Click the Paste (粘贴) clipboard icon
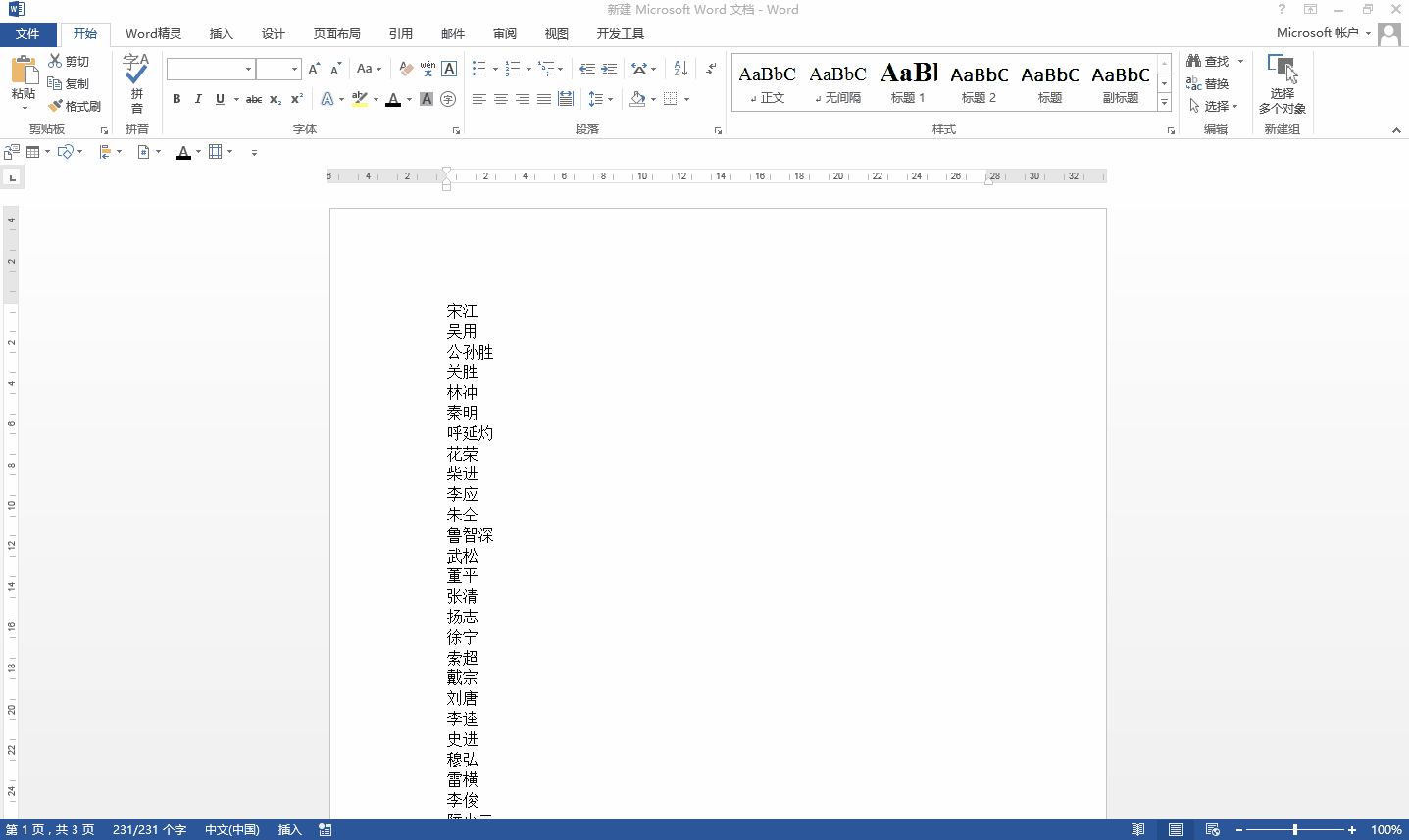This screenshot has height=840, width=1409. click(24, 71)
